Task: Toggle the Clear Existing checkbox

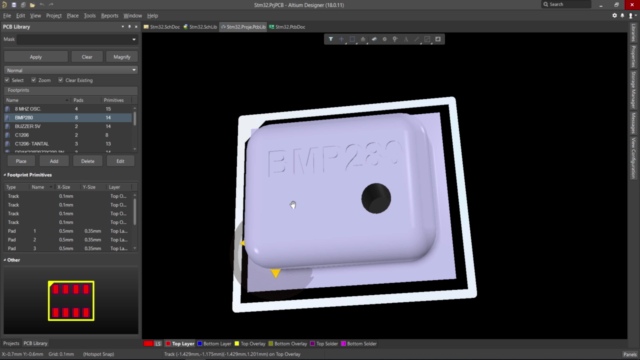Action: pos(60,80)
